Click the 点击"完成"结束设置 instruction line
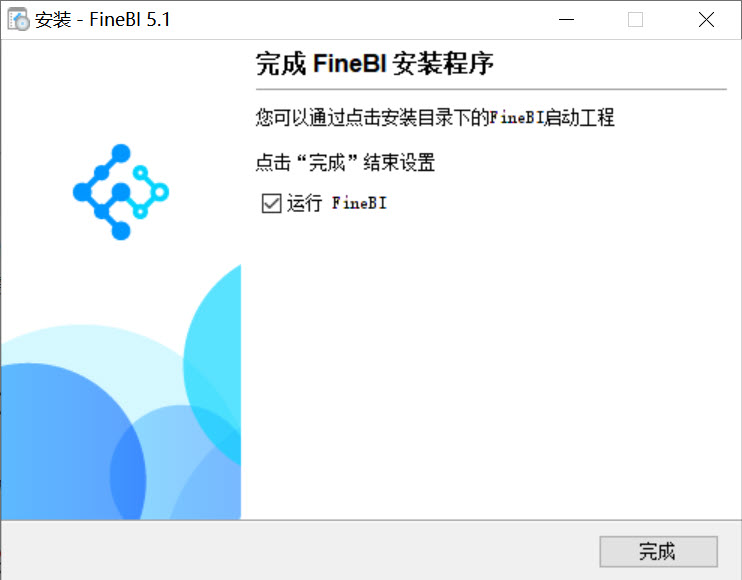The width and height of the screenshot is (742, 580). click(x=345, y=162)
